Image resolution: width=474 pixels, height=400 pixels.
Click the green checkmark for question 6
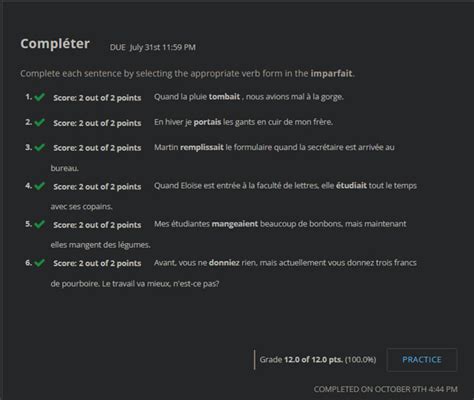(x=40, y=263)
